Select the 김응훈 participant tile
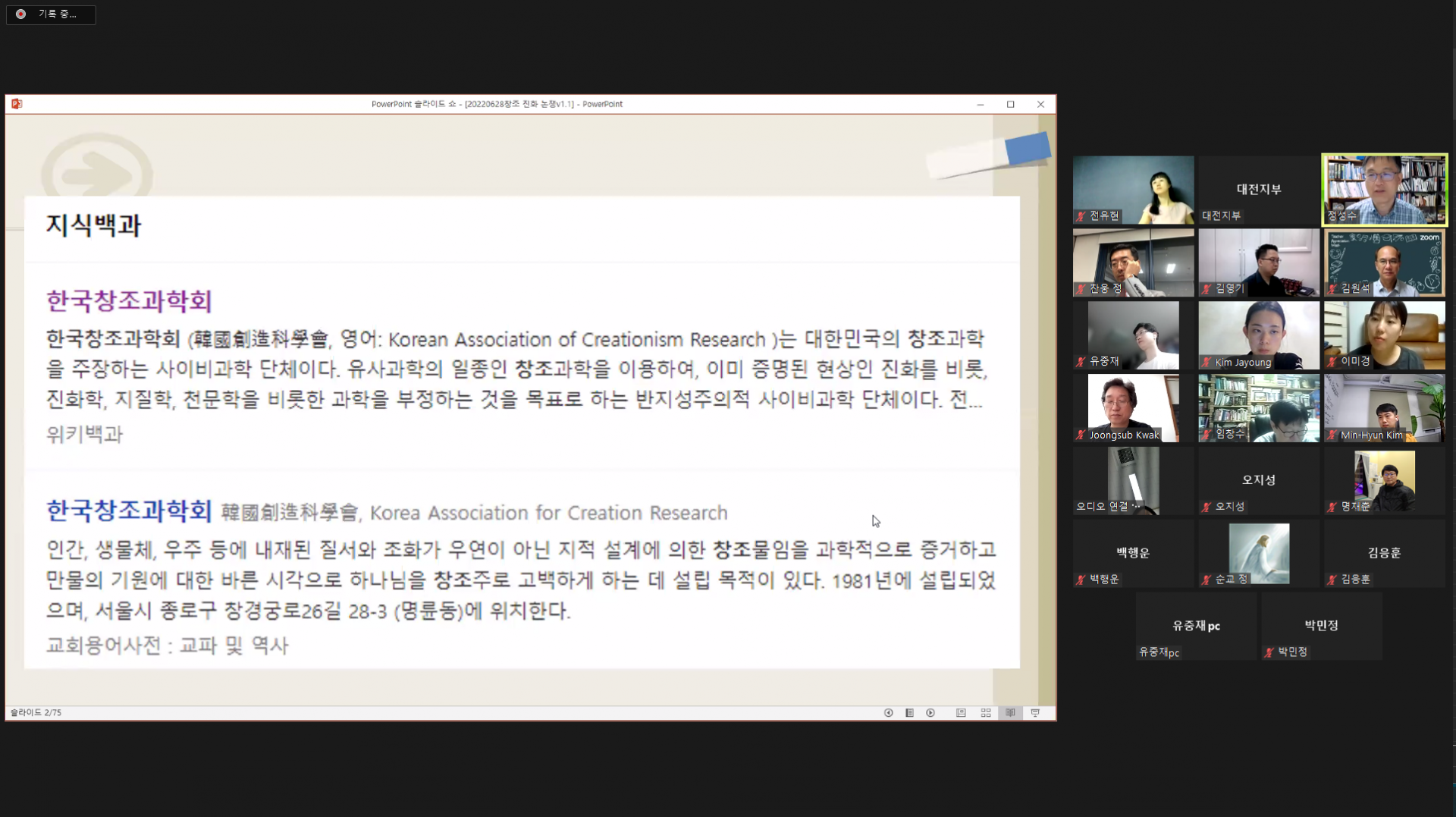Viewport: 1456px width, 817px height. (x=1385, y=554)
